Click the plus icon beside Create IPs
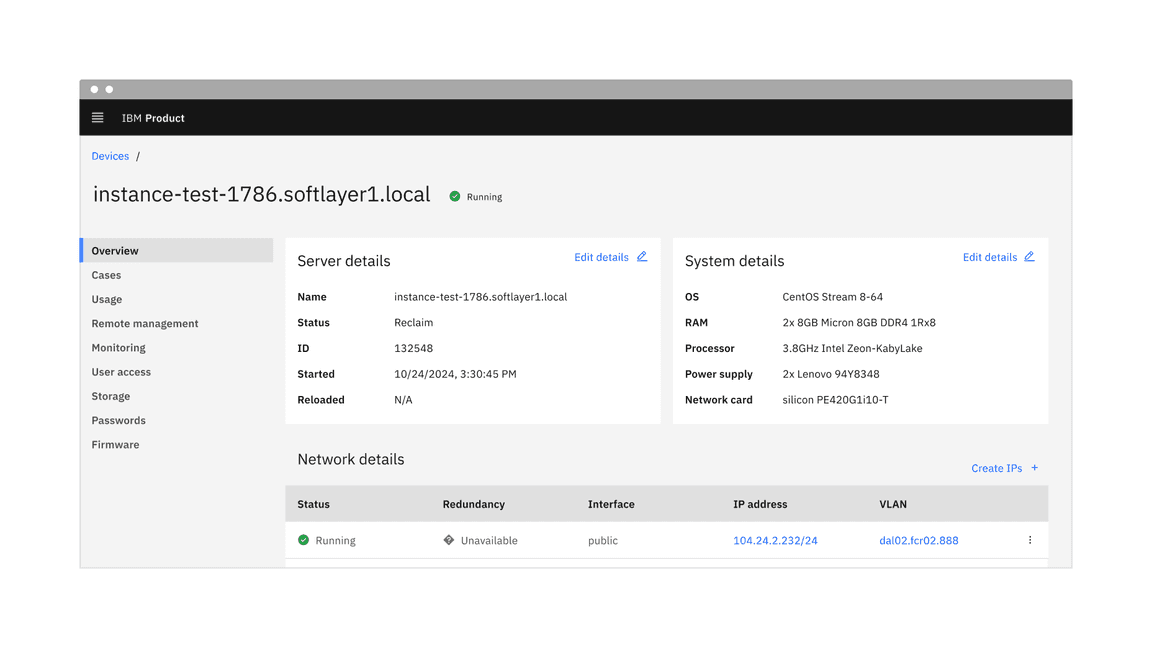The width and height of the screenshot is (1152, 648). tap(1035, 468)
